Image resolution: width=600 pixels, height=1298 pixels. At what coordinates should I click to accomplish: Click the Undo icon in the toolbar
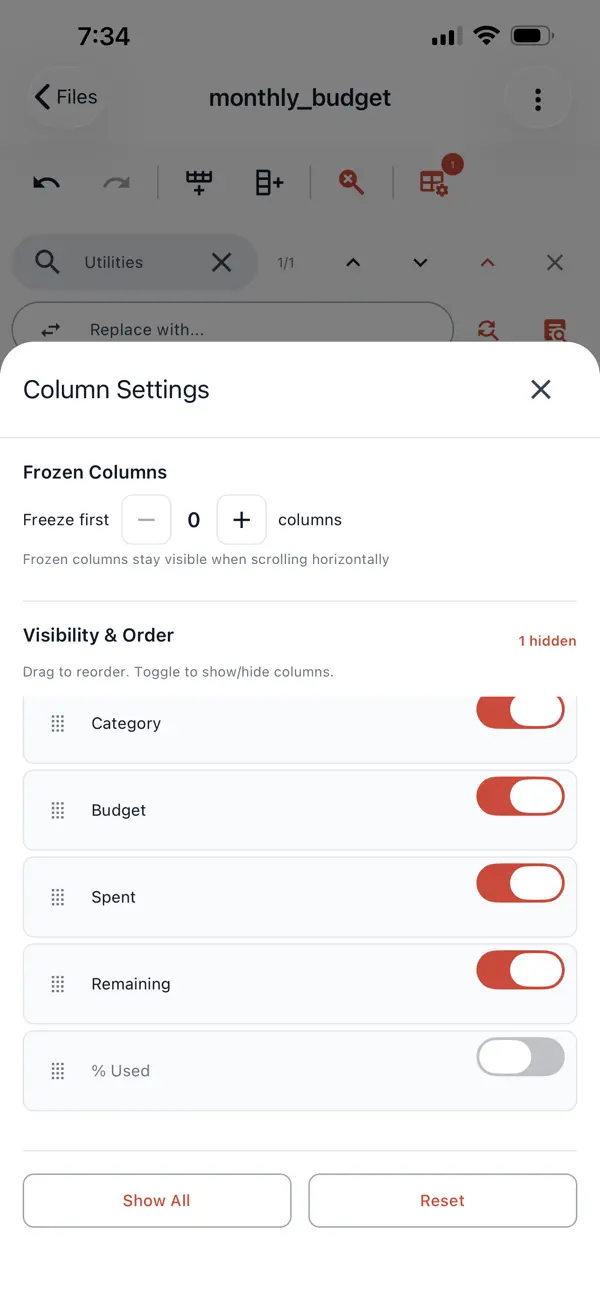(x=46, y=182)
